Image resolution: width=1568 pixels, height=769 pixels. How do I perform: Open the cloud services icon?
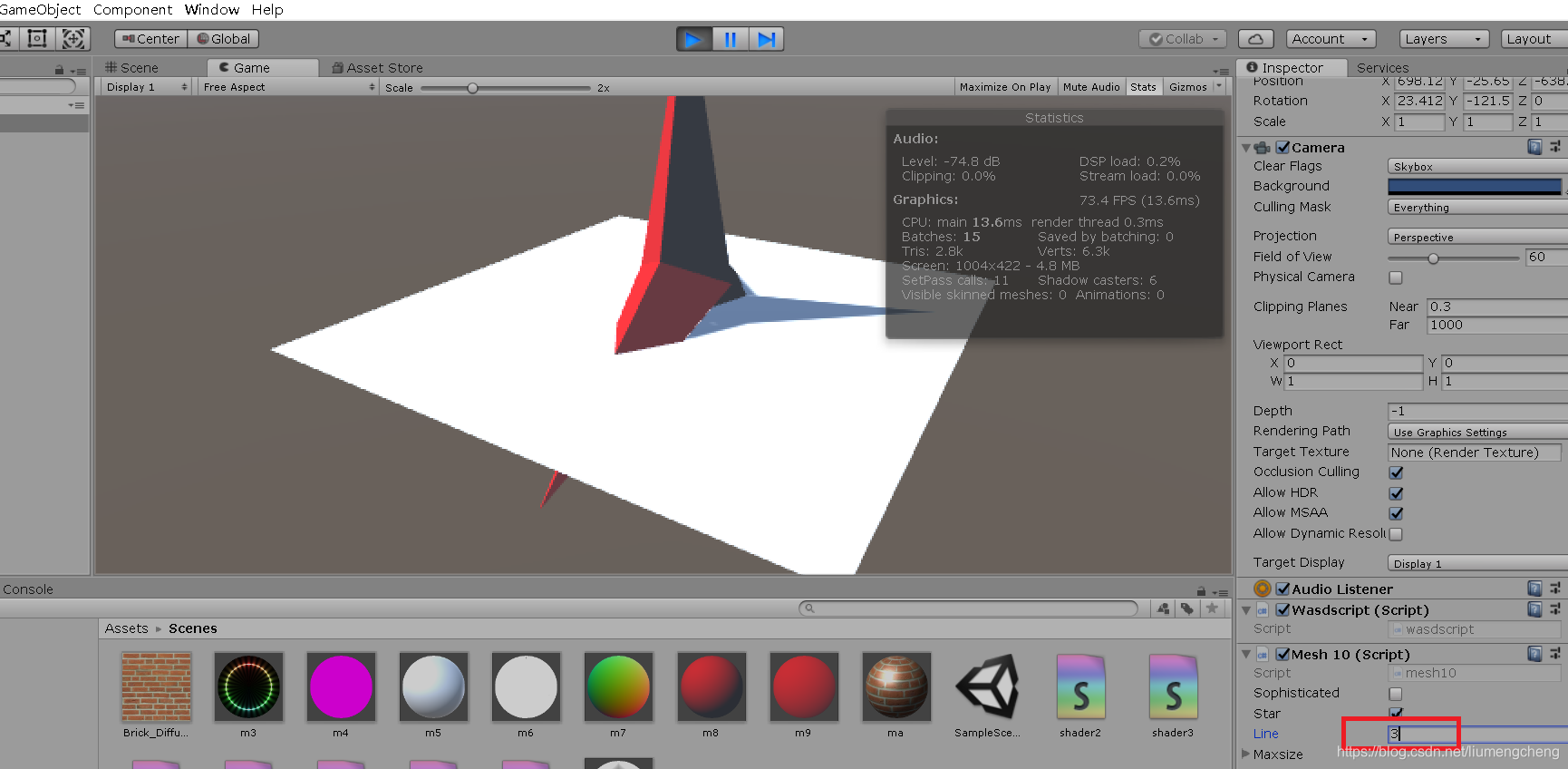point(1255,39)
